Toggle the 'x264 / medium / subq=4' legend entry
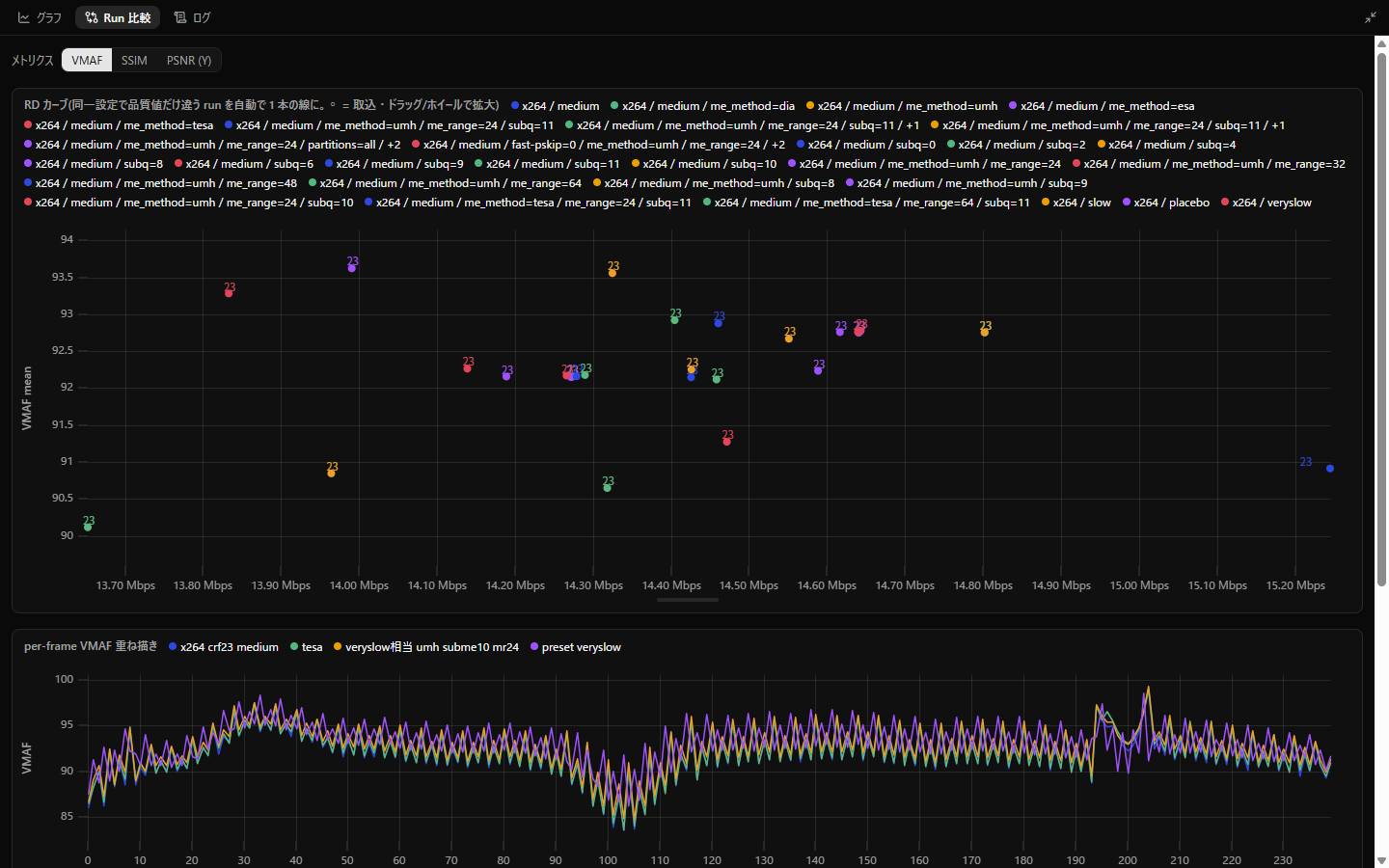Viewport: 1389px width, 868px height. (1166, 145)
